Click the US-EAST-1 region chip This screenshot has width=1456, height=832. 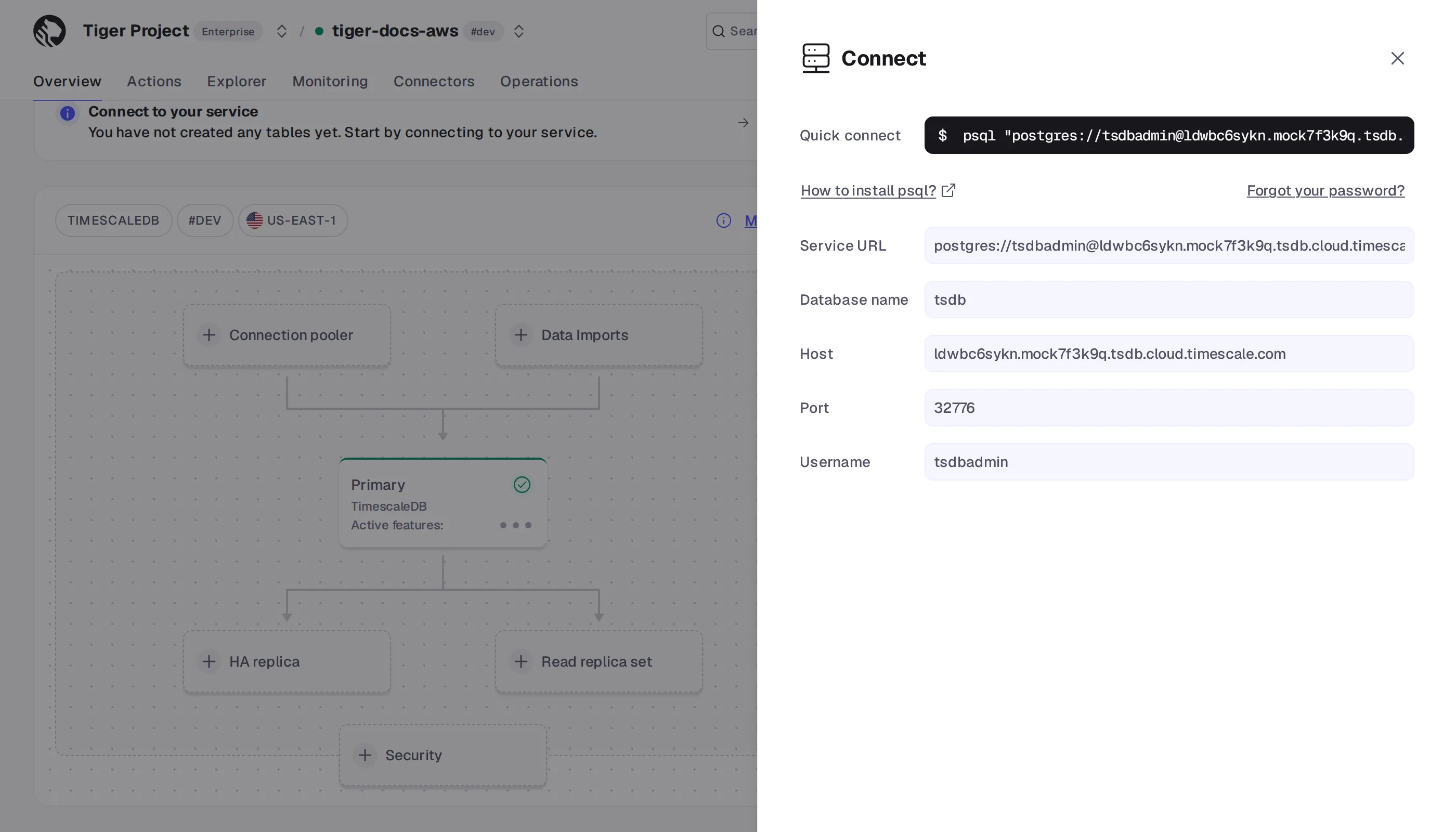tap(293, 220)
